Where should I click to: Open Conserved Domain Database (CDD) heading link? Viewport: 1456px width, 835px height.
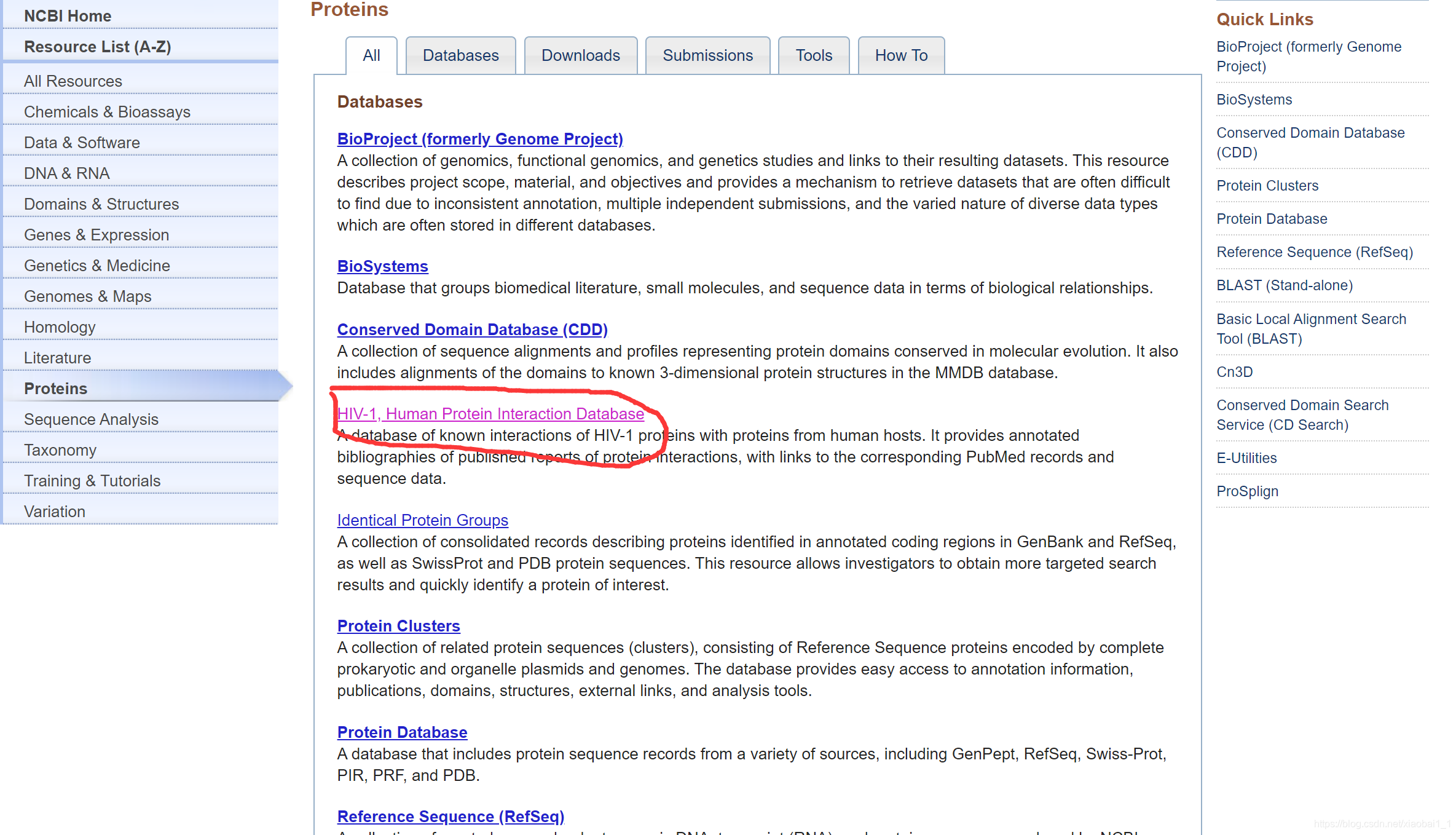(472, 330)
